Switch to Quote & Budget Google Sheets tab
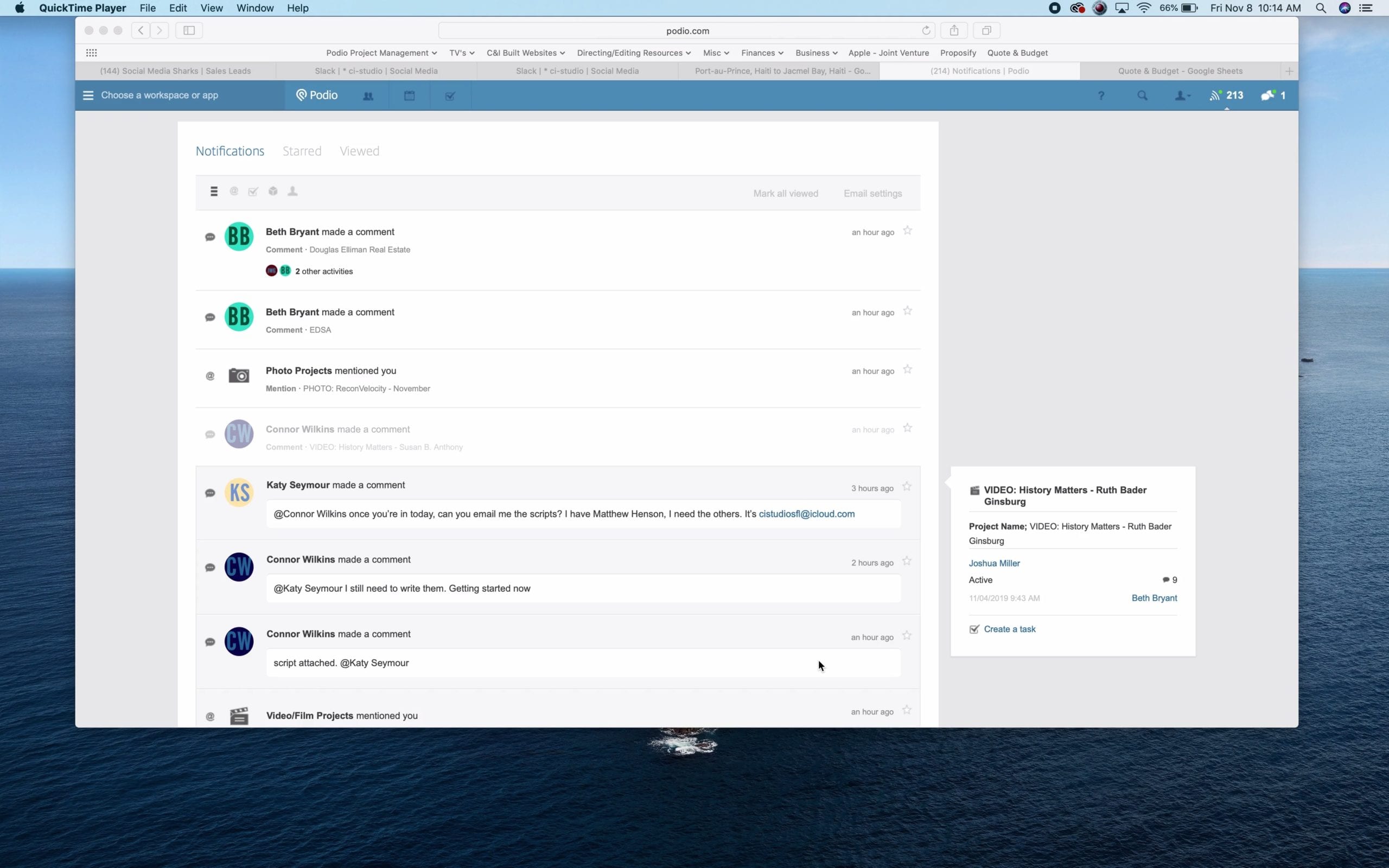This screenshot has width=1389, height=868. [1180, 71]
